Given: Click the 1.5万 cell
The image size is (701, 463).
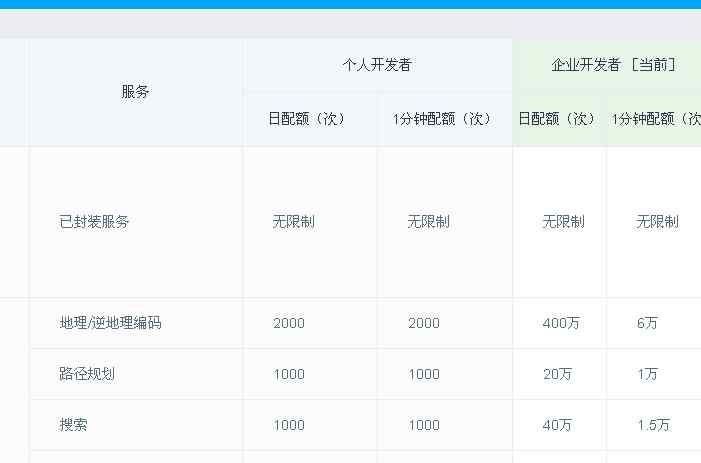Looking at the screenshot, I should [654, 425].
